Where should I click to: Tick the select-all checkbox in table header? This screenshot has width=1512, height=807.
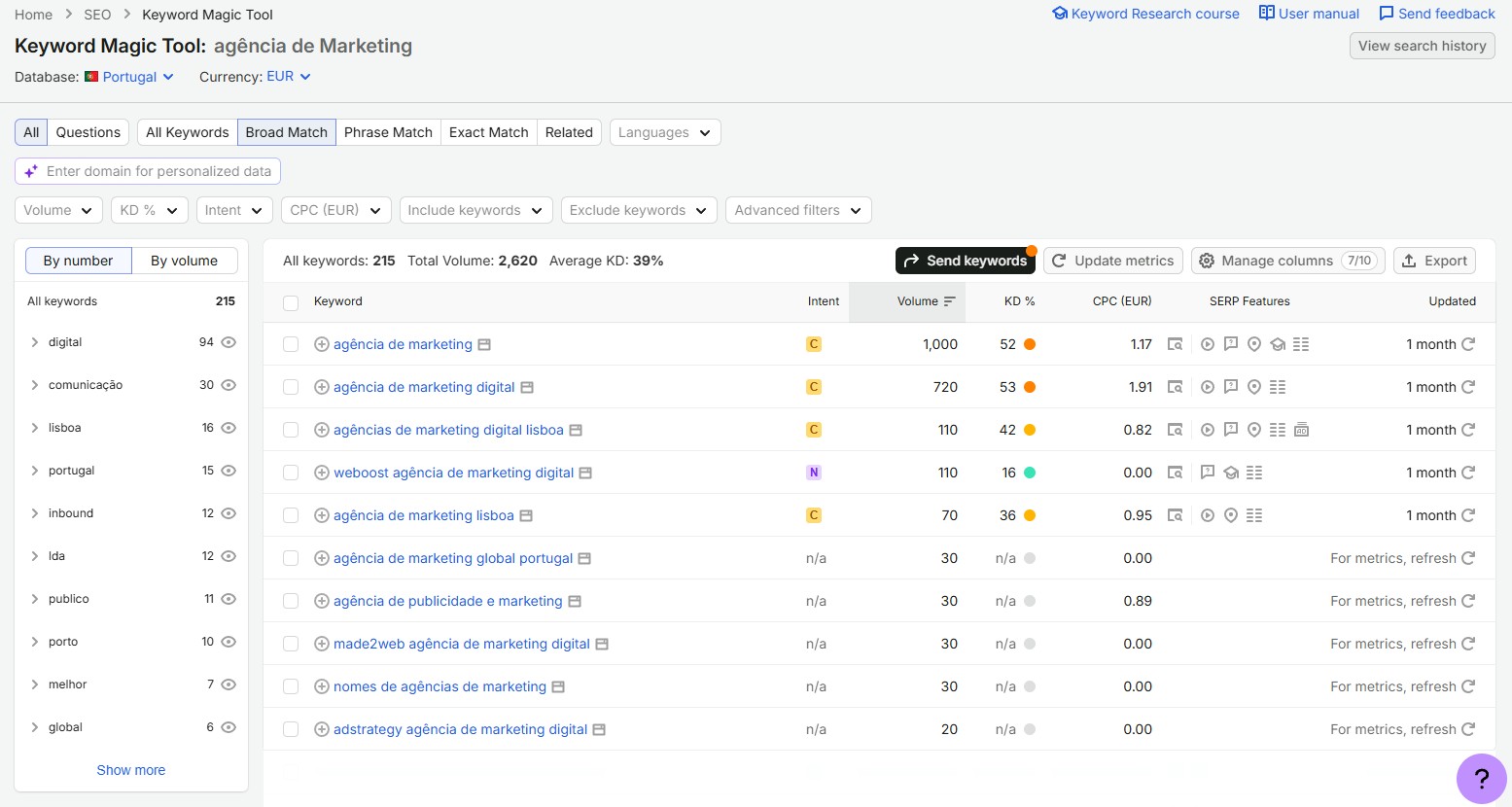tap(290, 302)
